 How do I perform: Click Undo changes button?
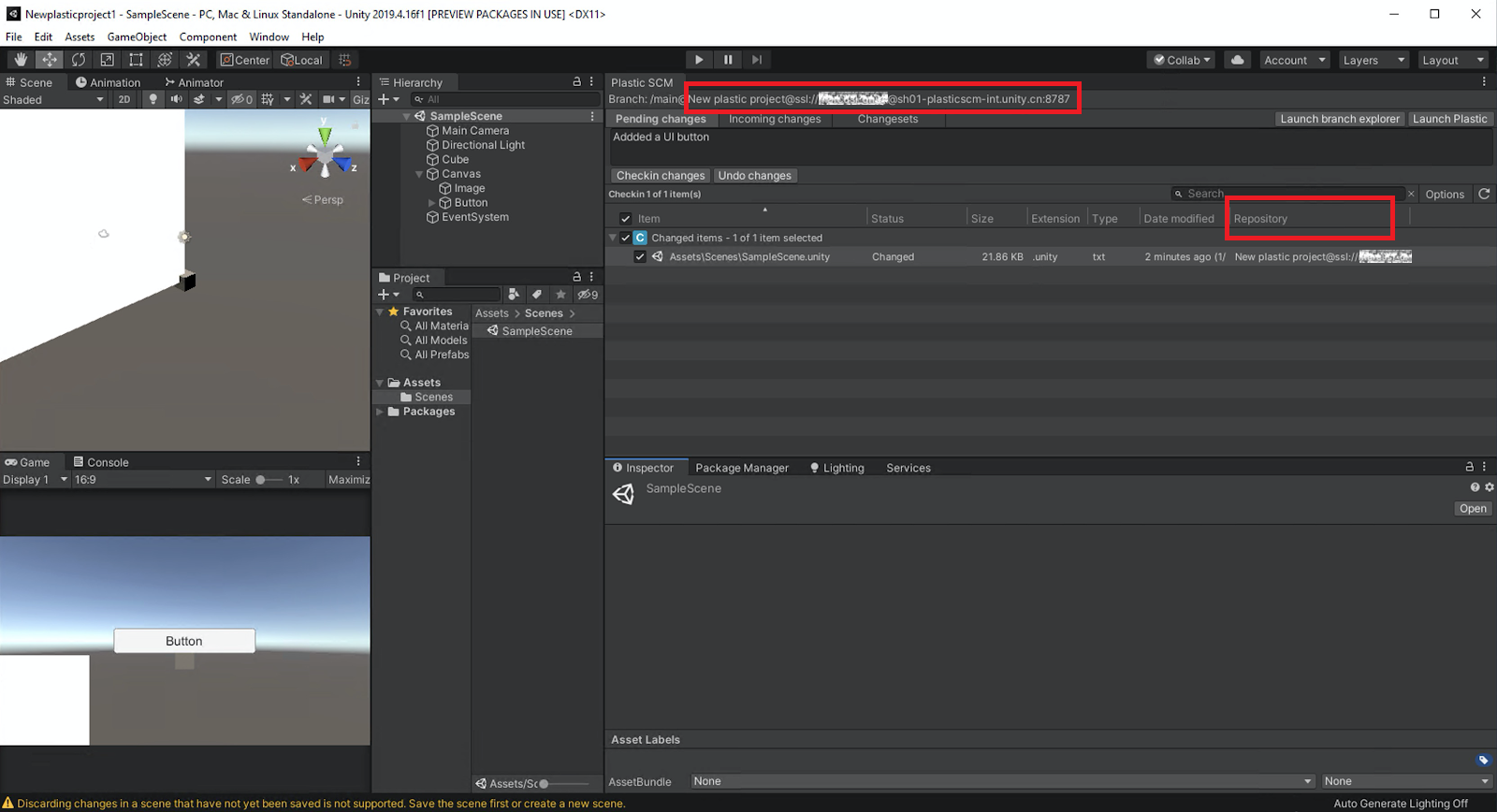pos(754,176)
